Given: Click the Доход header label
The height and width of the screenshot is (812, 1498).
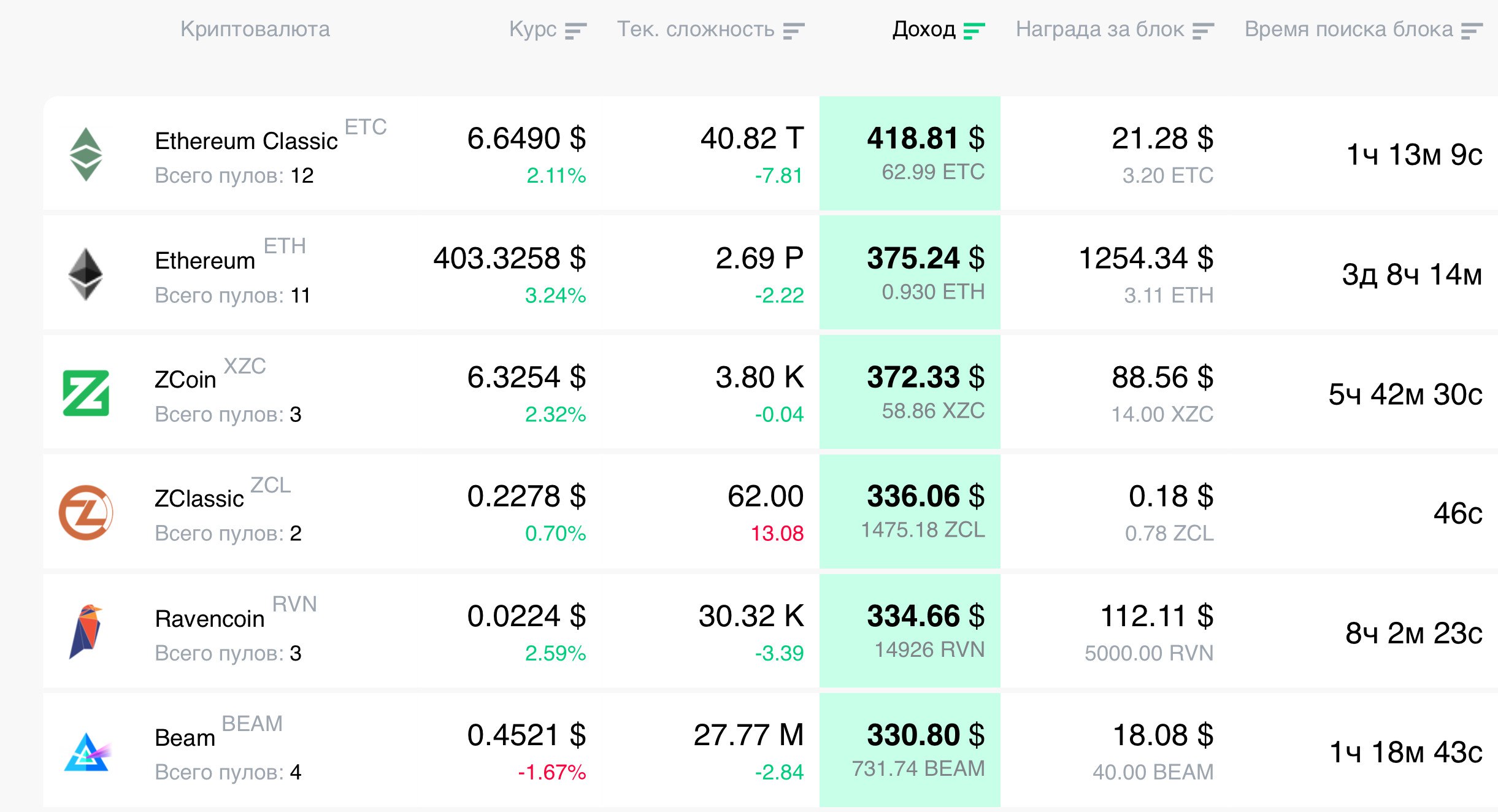Looking at the screenshot, I should [x=923, y=29].
